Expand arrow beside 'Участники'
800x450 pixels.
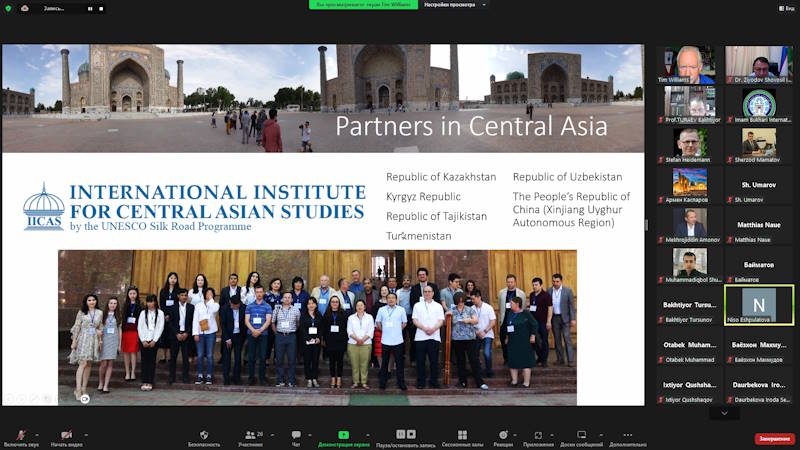point(272,435)
